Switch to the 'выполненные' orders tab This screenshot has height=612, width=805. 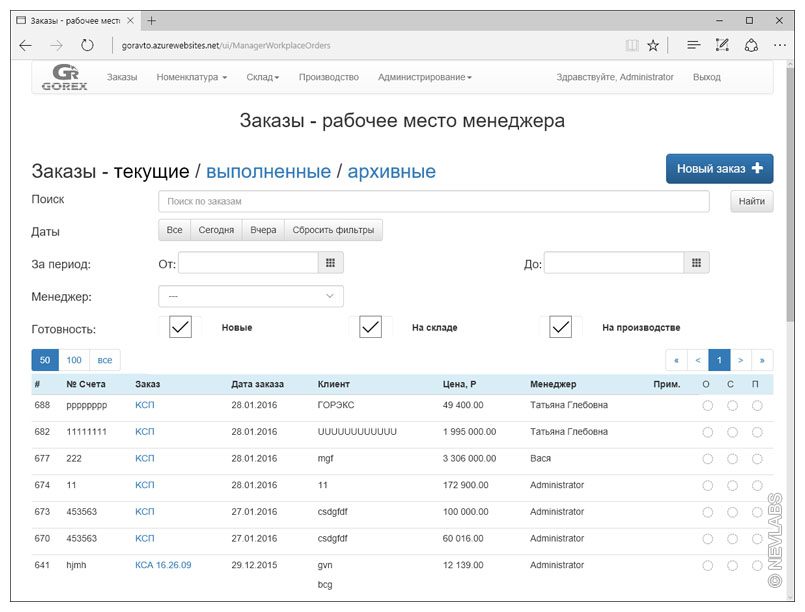(268, 172)
